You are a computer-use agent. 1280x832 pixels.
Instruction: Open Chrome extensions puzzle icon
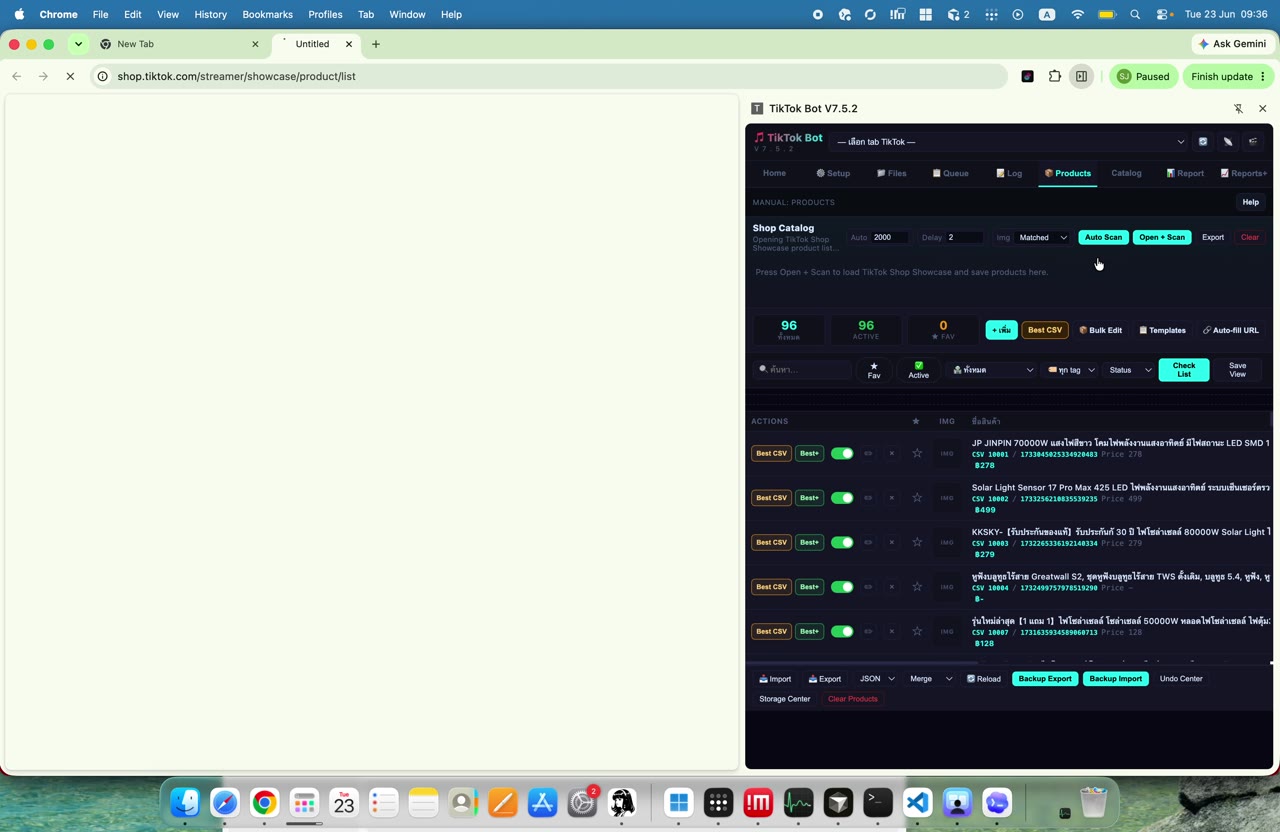click(x=1054, y=76)
